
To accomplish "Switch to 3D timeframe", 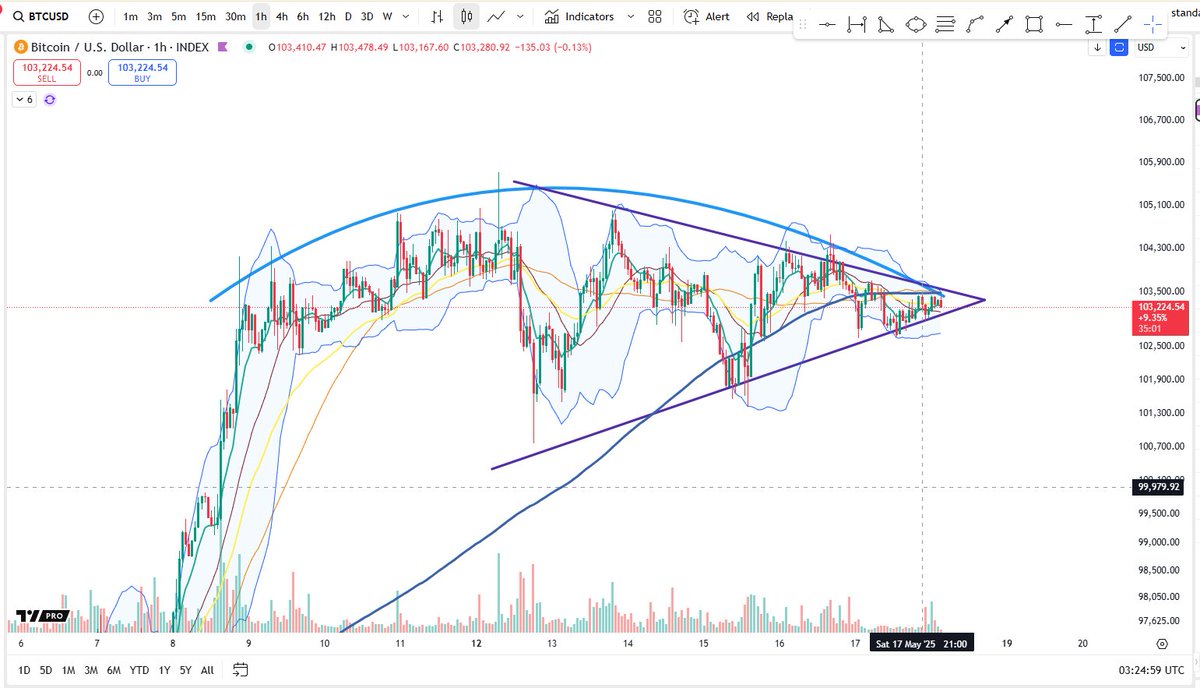I will (367, 17).
